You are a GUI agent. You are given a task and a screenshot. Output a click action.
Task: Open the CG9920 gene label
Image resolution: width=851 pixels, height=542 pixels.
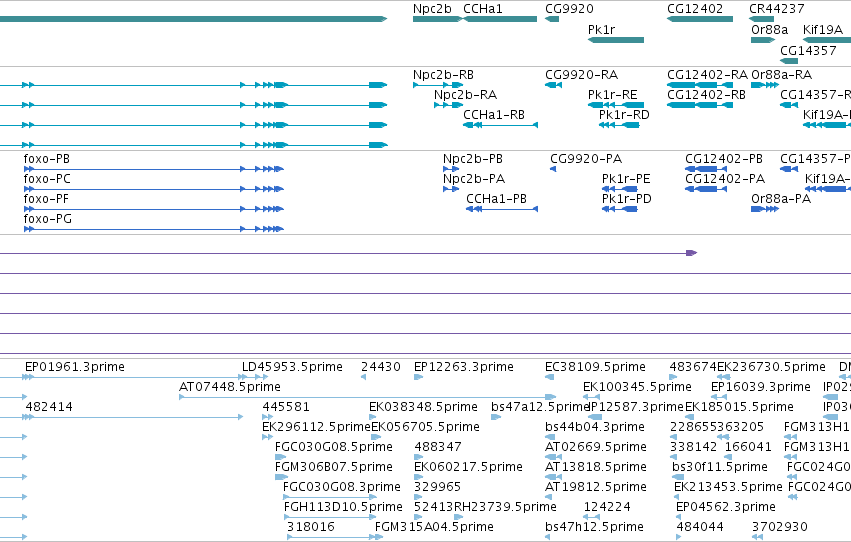[569, 9]
